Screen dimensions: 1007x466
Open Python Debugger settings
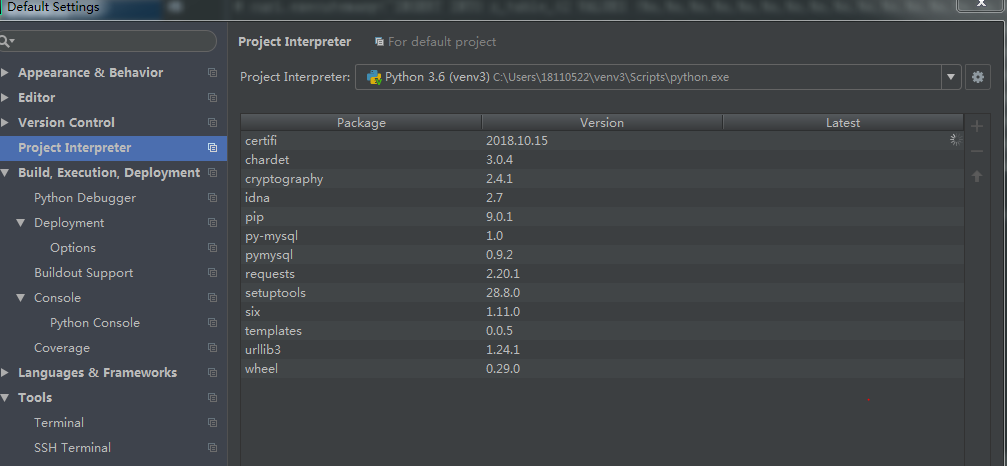[85, 198]
